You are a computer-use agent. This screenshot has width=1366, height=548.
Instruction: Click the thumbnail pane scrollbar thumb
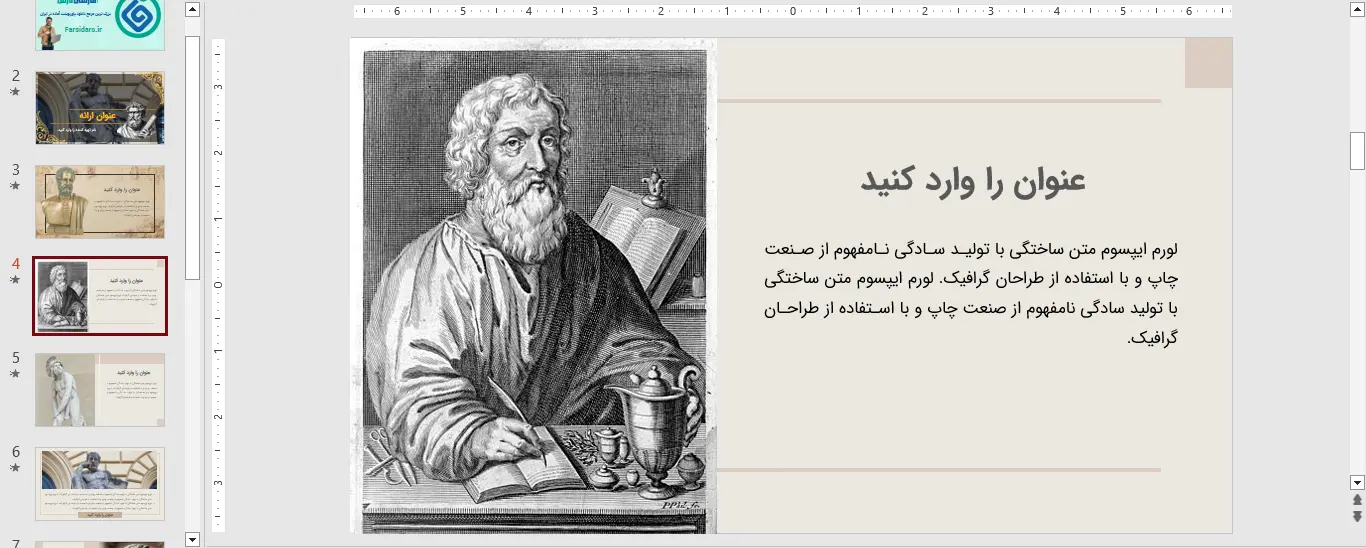(x=193, y=158)
